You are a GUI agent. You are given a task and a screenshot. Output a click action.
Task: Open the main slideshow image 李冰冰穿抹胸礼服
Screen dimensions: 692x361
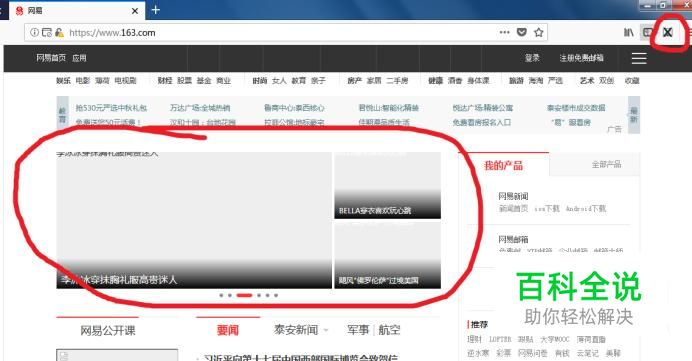tap(194, 220)
